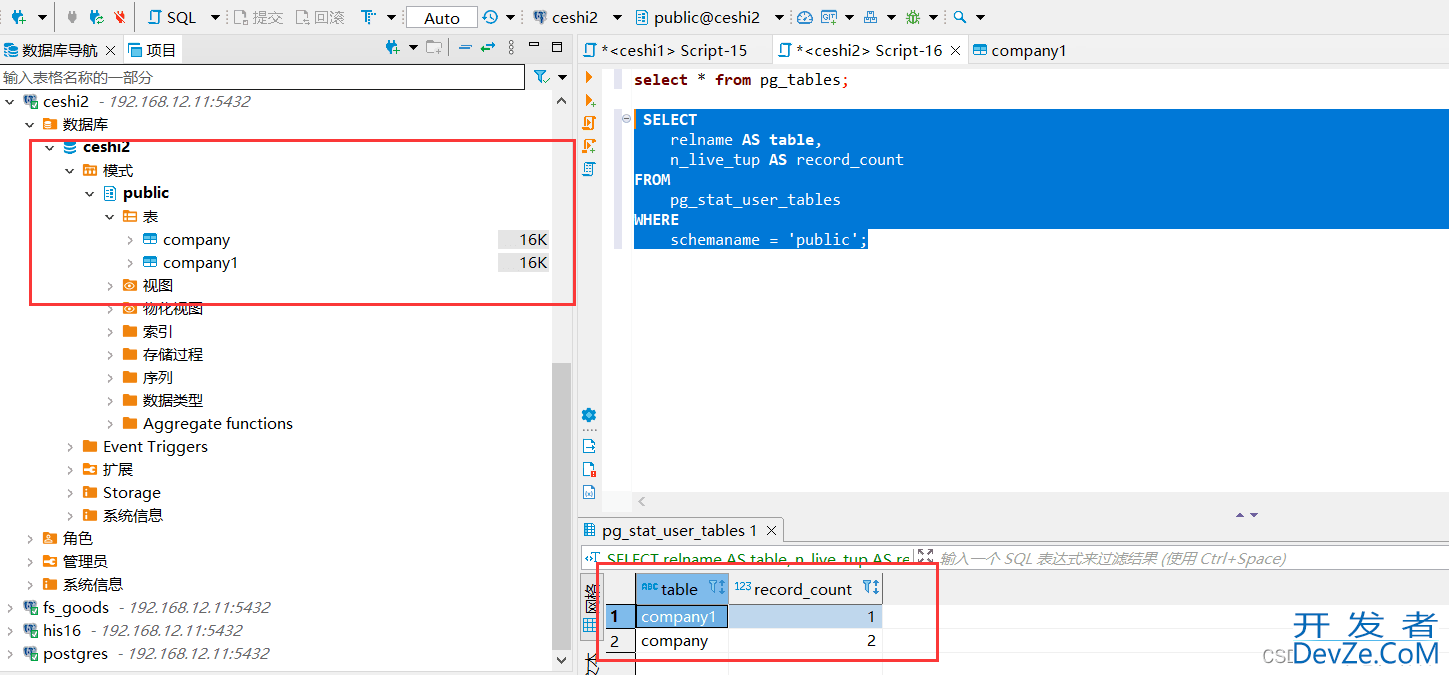Click the 回滚 rollback button
Screen dimensions: 1449x675
click(x=320, y=17)
